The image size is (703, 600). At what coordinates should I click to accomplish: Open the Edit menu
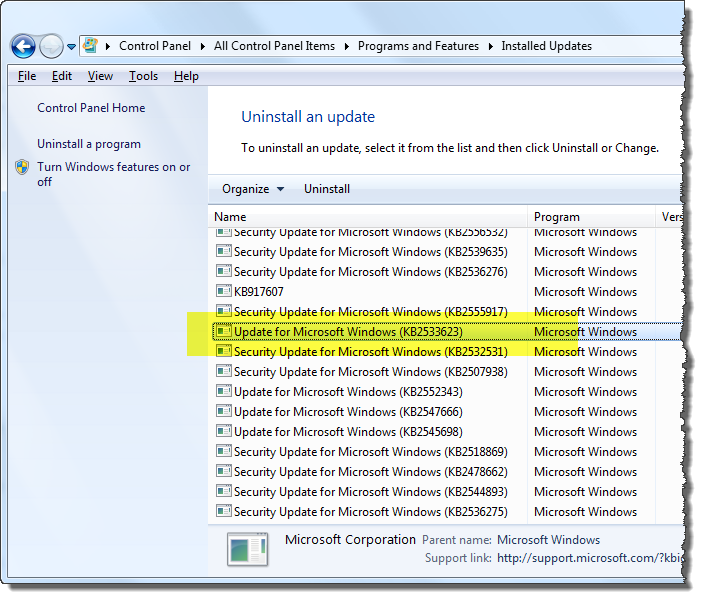62,76
